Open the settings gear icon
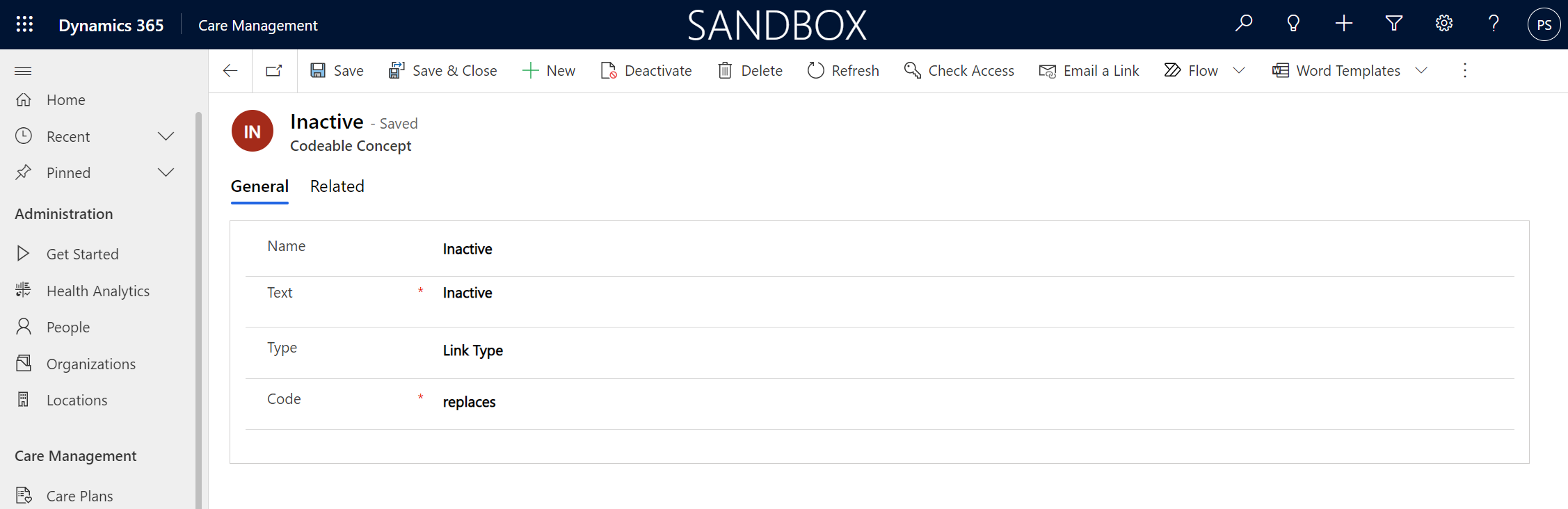Viewport: 1568px width, 509px height. pos(1444,24)
